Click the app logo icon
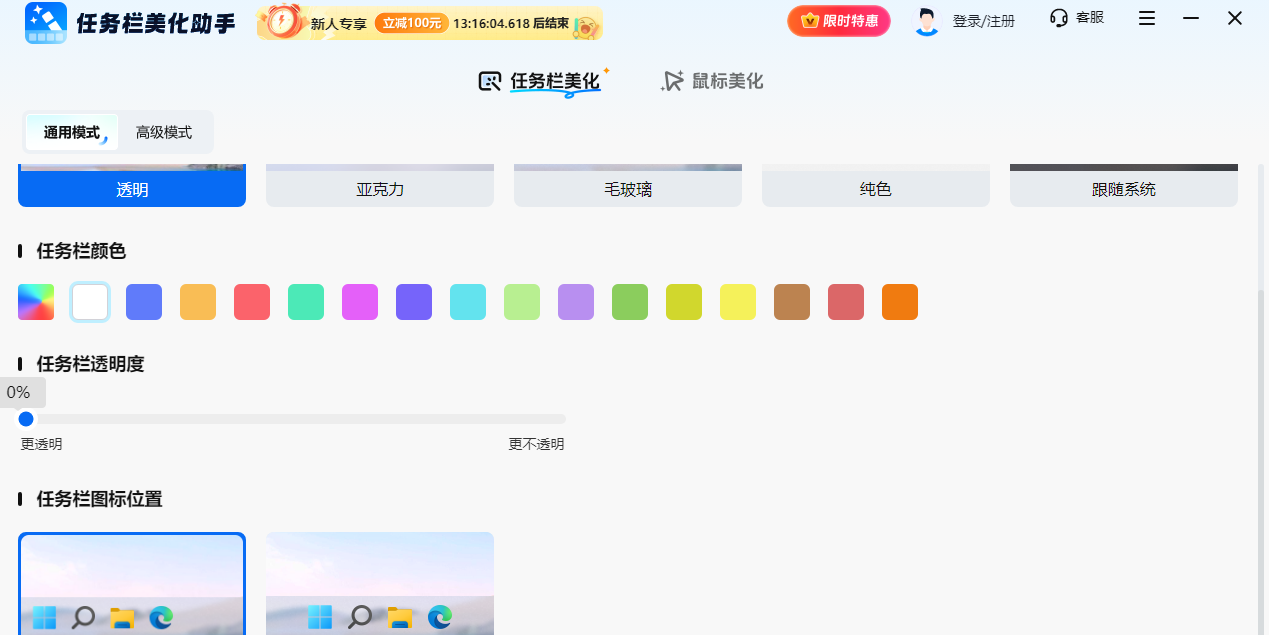 click(x=45, y=20)
